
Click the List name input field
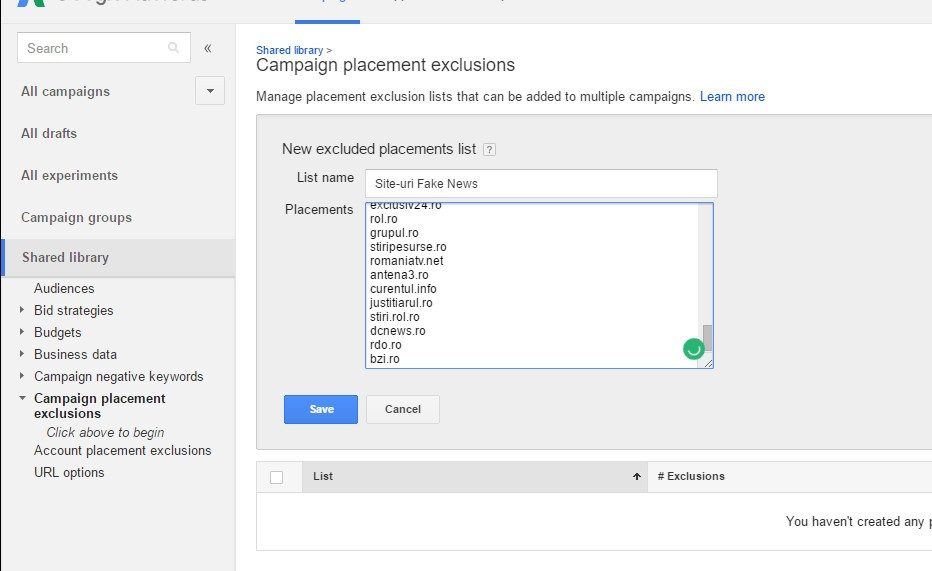541,184
